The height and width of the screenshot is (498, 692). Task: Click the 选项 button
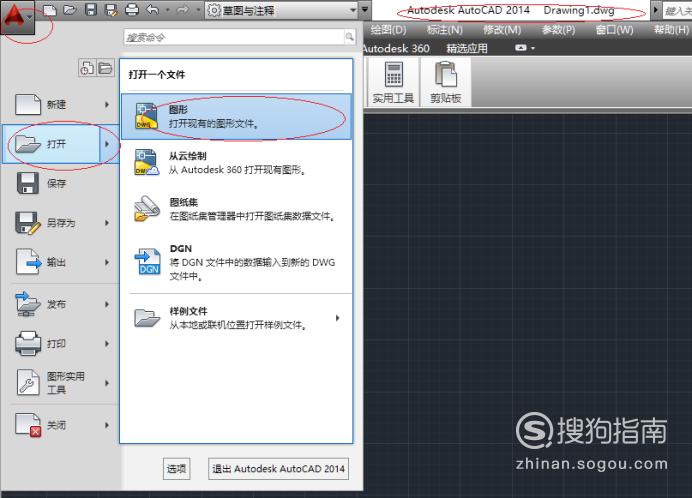point(176,469)
